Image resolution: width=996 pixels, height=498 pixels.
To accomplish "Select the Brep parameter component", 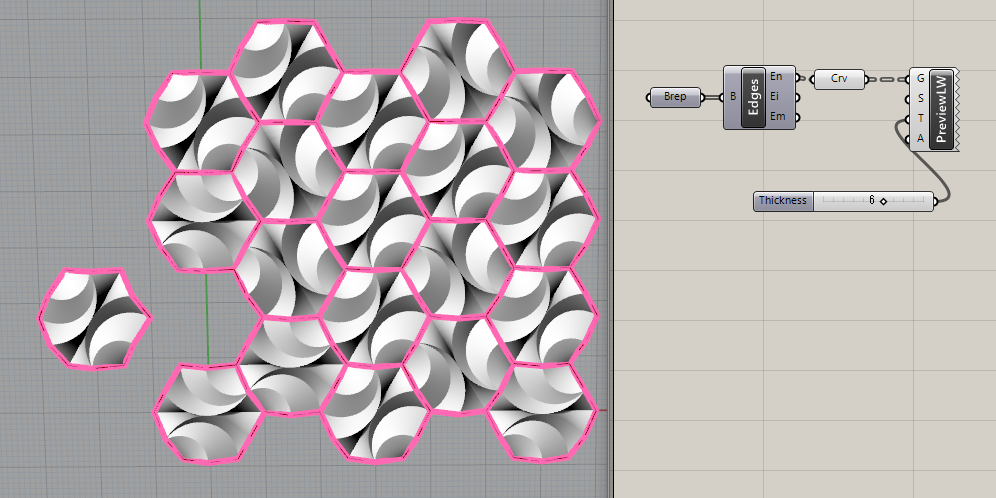I will pyautogui.click(x=675, y=97).
